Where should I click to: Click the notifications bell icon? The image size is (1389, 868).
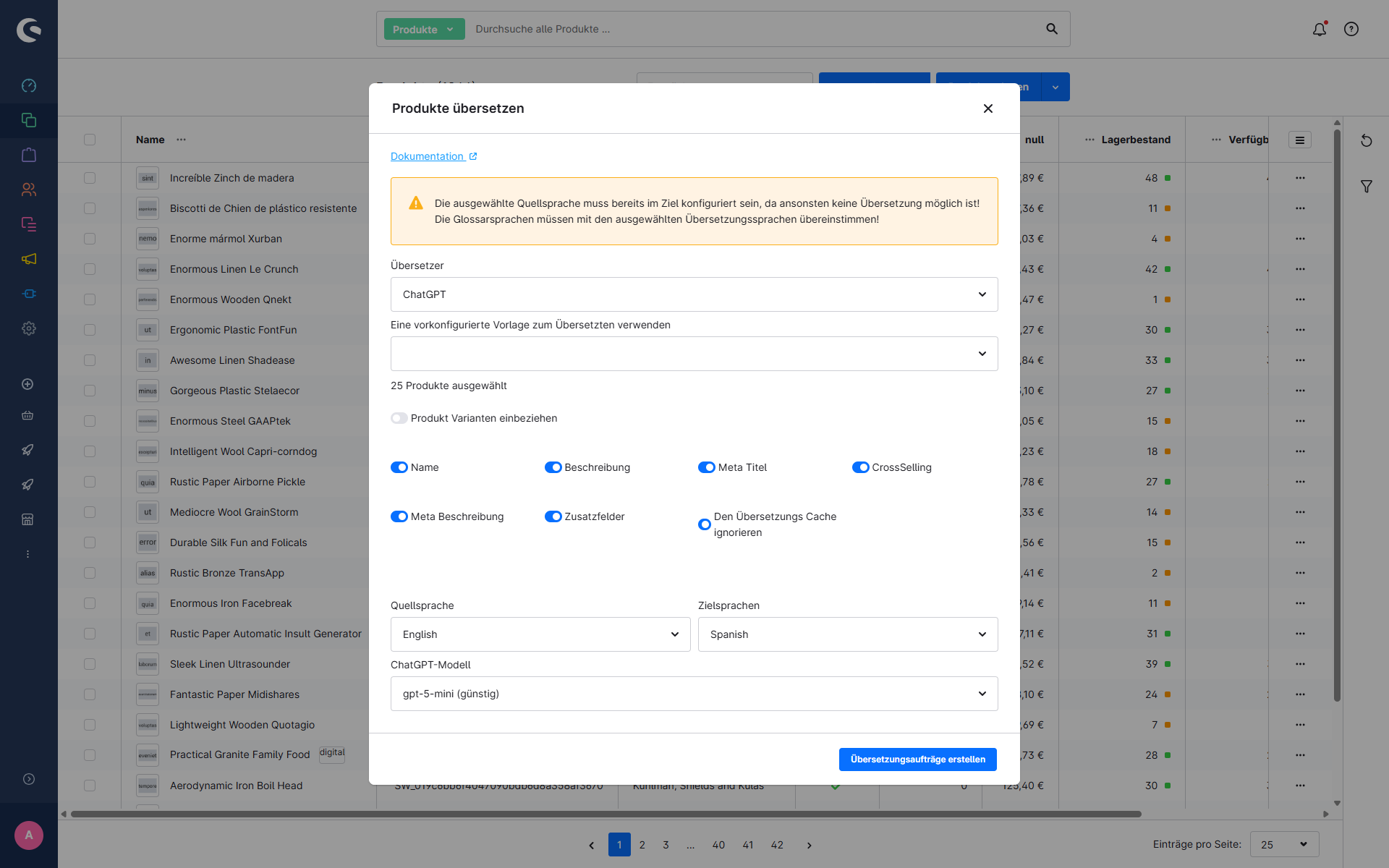point(1320,29)
